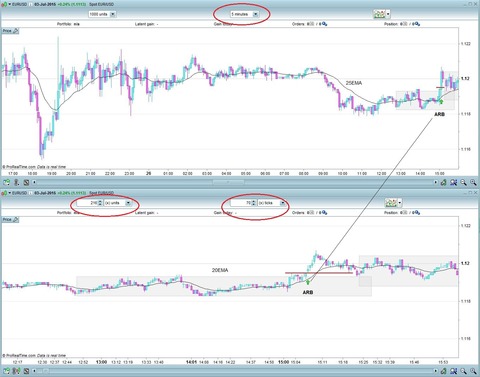Viewport: 480px width, 377px height.
Task: Click bottom chart scrollbar right arrow
Action: (x=436, y=371)
